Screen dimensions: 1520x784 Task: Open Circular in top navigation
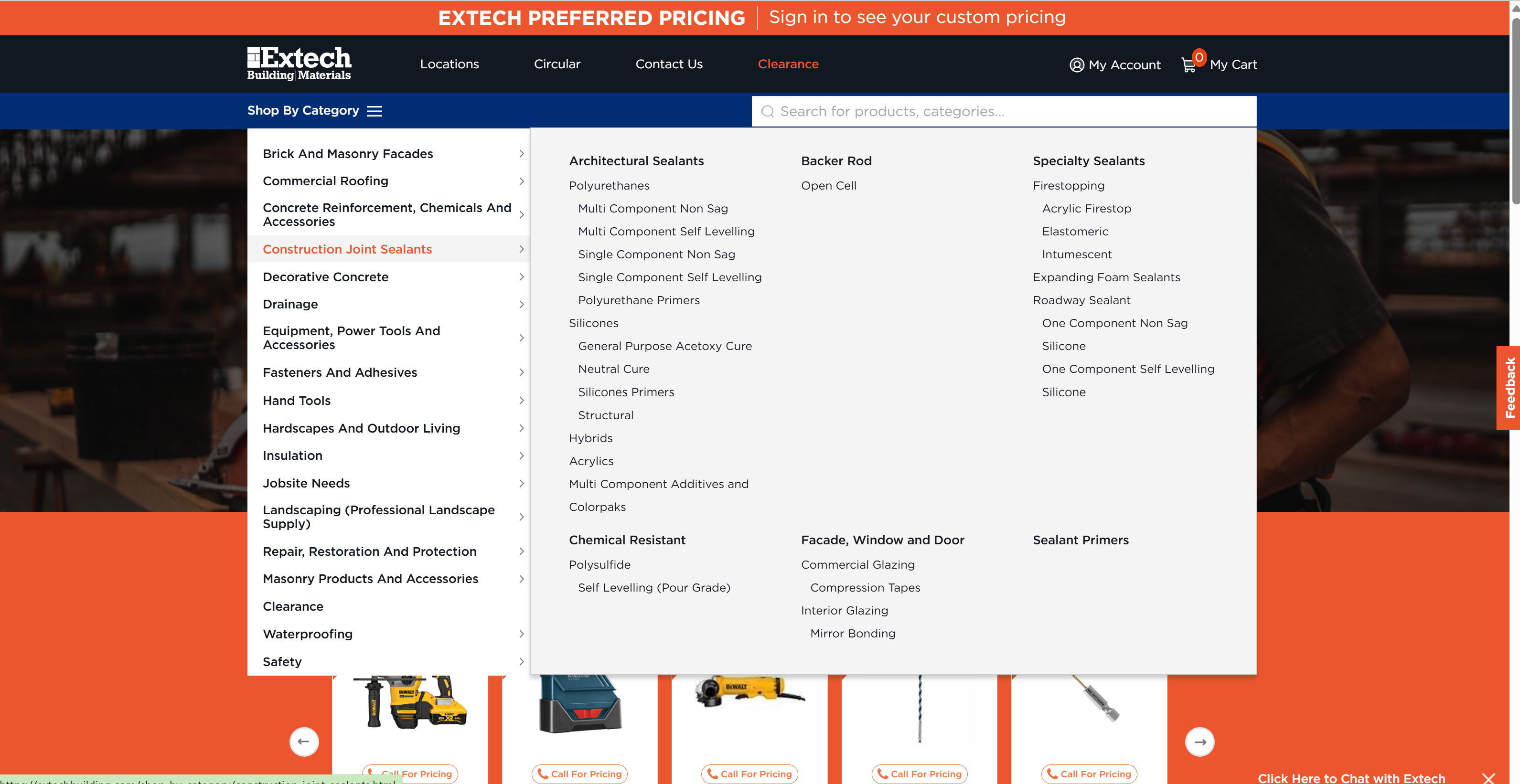557,64
